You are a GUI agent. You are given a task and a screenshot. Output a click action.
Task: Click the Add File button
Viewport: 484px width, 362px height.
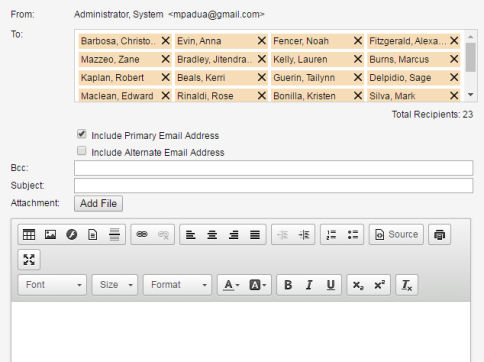pyautogui.click(x=98, y=203)
